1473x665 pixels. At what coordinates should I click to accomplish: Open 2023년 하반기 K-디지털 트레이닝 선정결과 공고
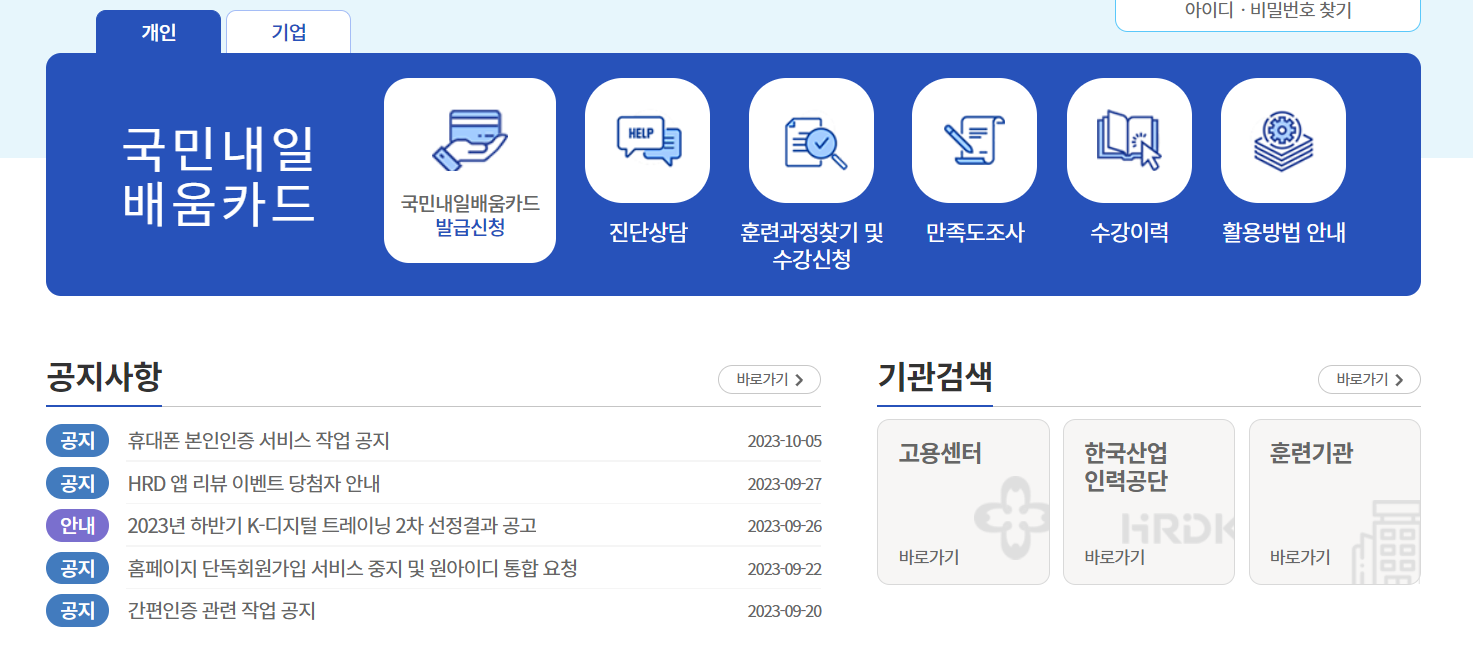point(332,526)
